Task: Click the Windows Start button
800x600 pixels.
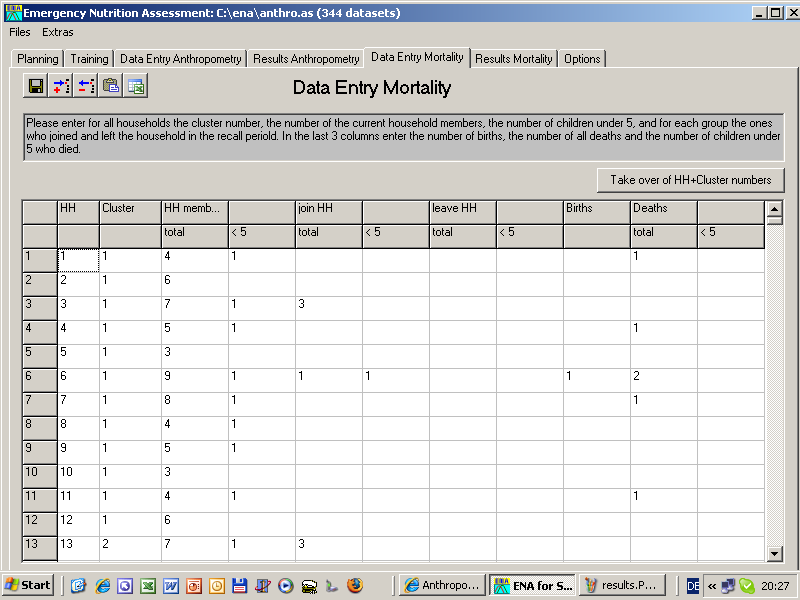Action: [28, 585]
